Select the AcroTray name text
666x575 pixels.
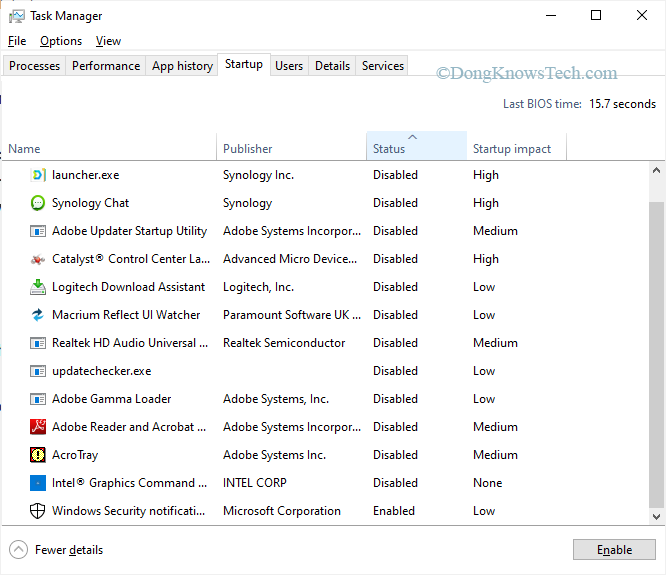tap(75, 455)
